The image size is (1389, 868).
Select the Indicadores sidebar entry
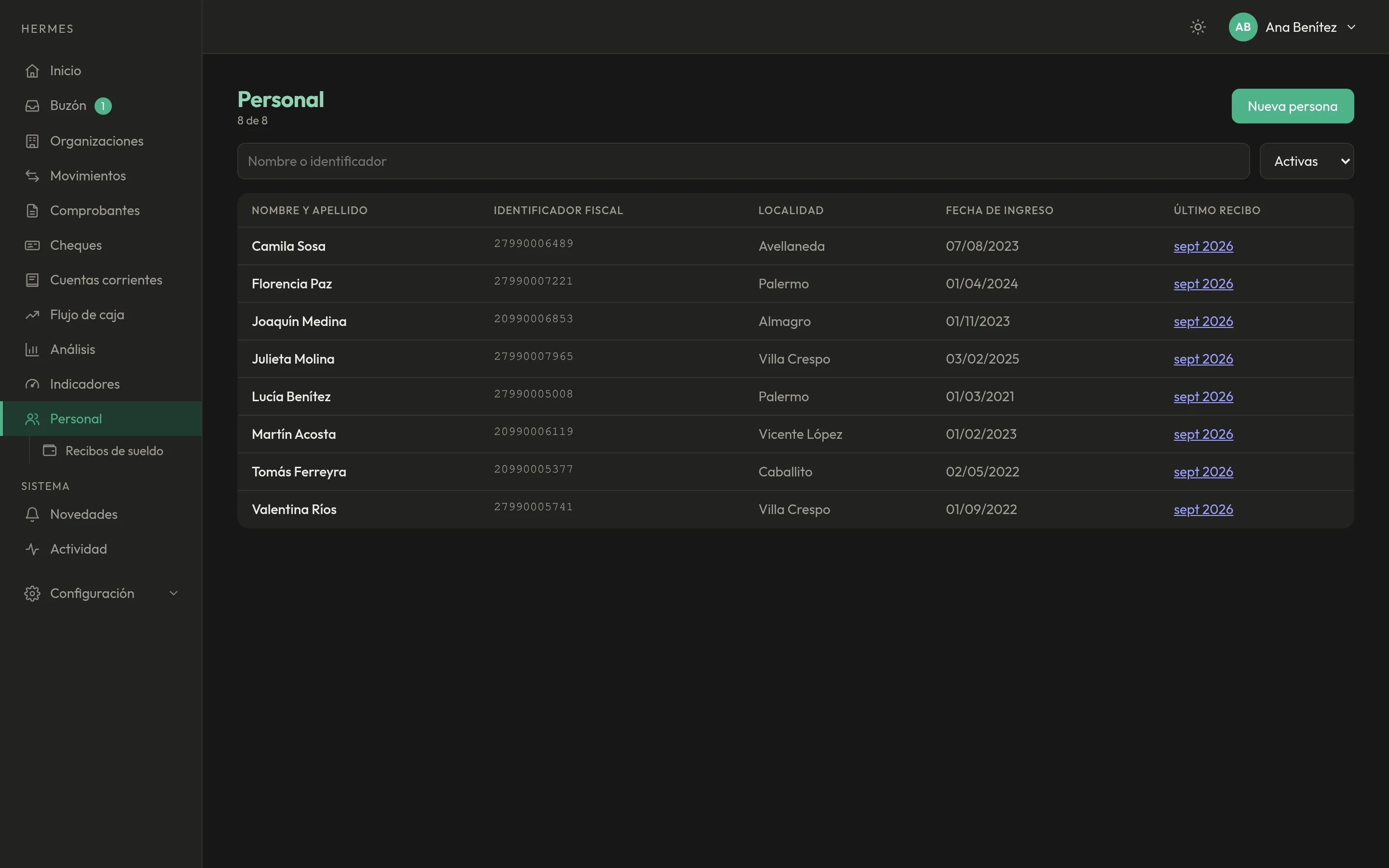pyautogui.click(x=85, y=384)
